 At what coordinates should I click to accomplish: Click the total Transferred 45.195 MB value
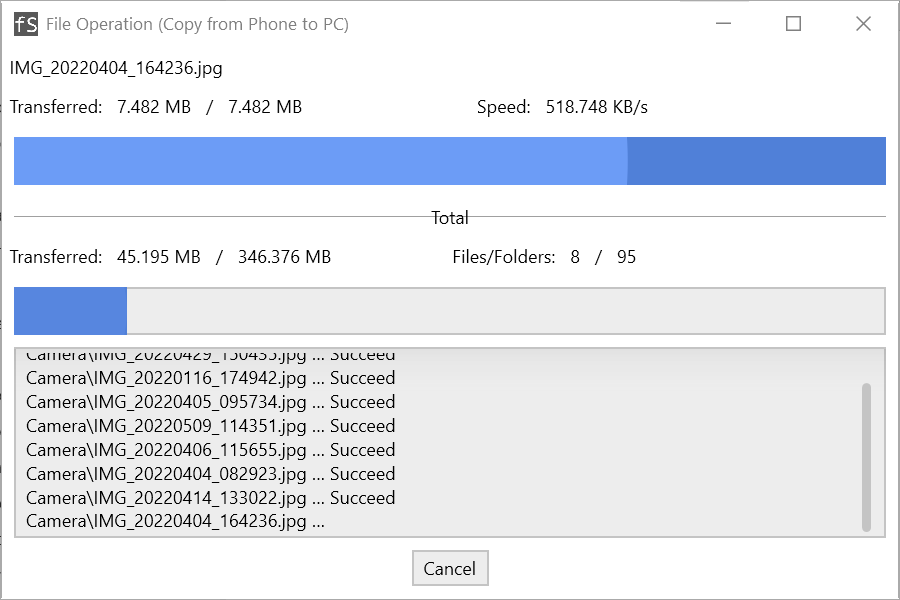tap(158, 257)
